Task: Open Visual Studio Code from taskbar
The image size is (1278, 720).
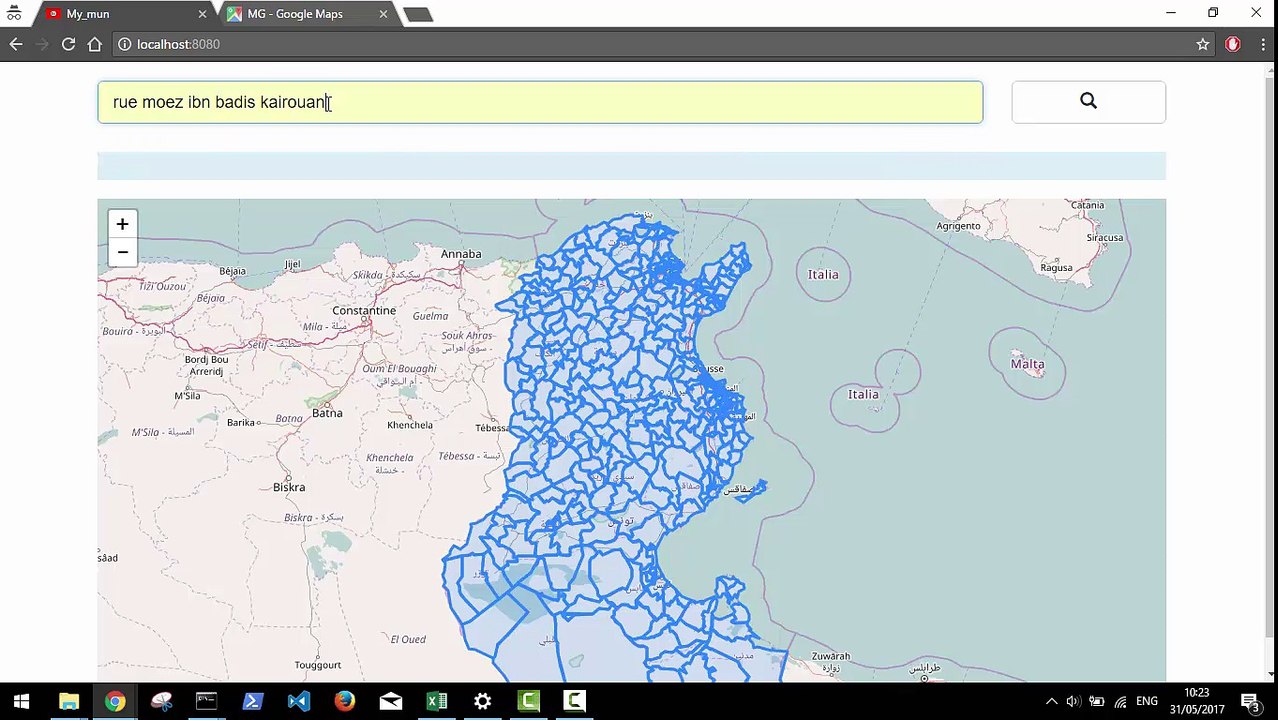Action: pyautogui.click(x=299, y=701)
